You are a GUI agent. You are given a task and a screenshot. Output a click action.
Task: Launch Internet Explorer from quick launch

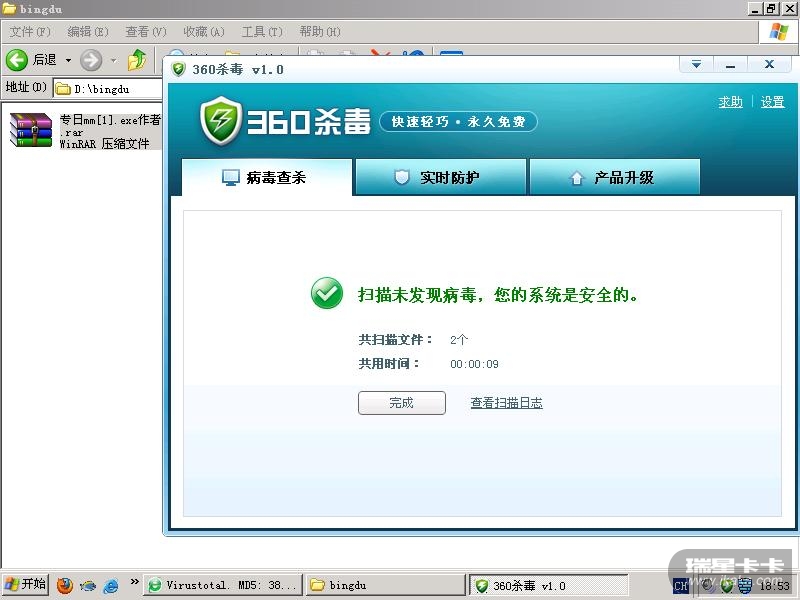(111, 585)
